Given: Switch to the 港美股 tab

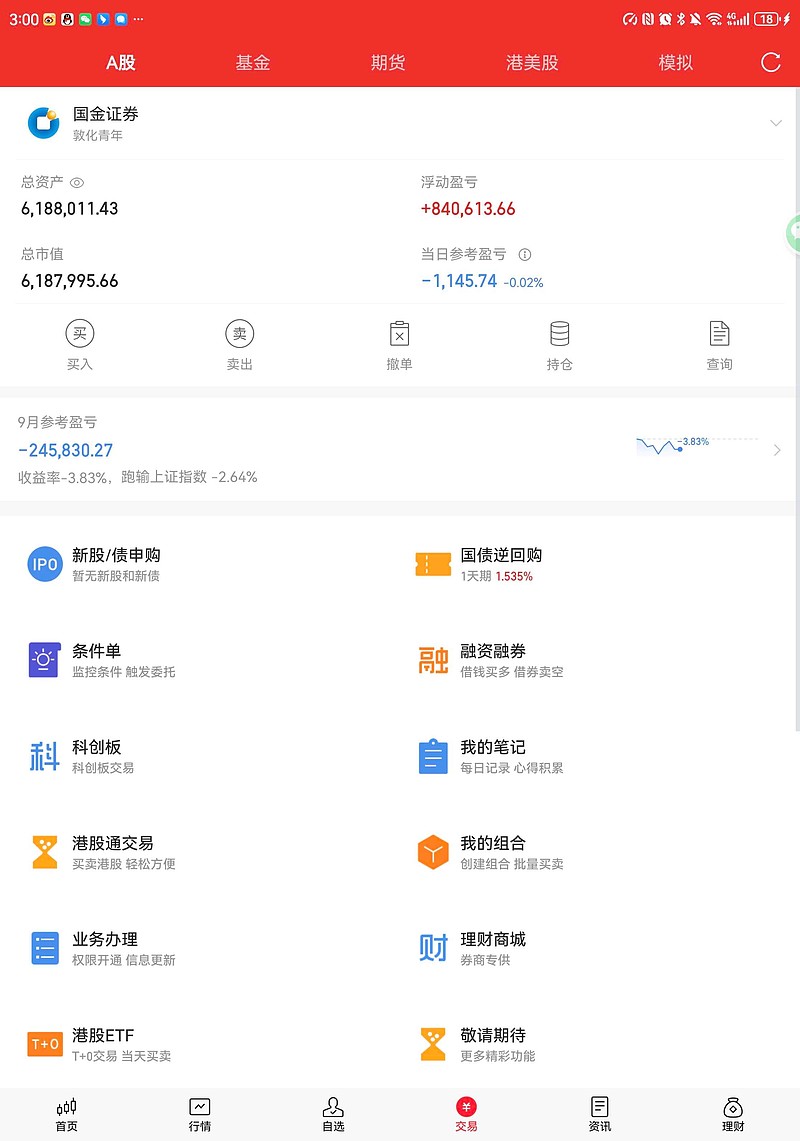Looking at the screenshot, I should pyautogui.click(x=532, y=63).
